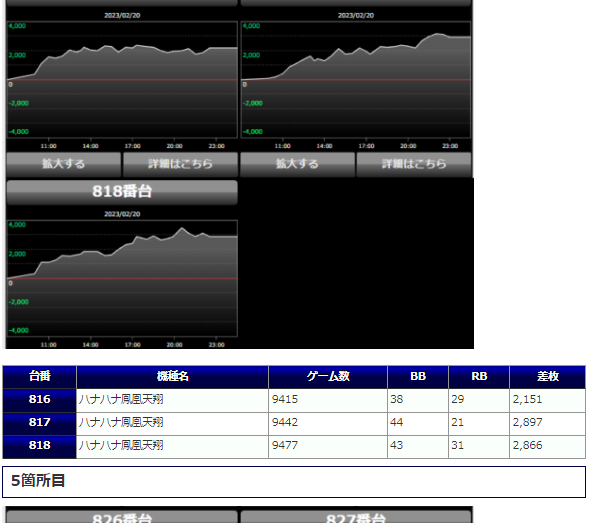Viewport: 591px width, 523px height.
Task: Click machine number 816 row cell
Action: coord(40,400)
